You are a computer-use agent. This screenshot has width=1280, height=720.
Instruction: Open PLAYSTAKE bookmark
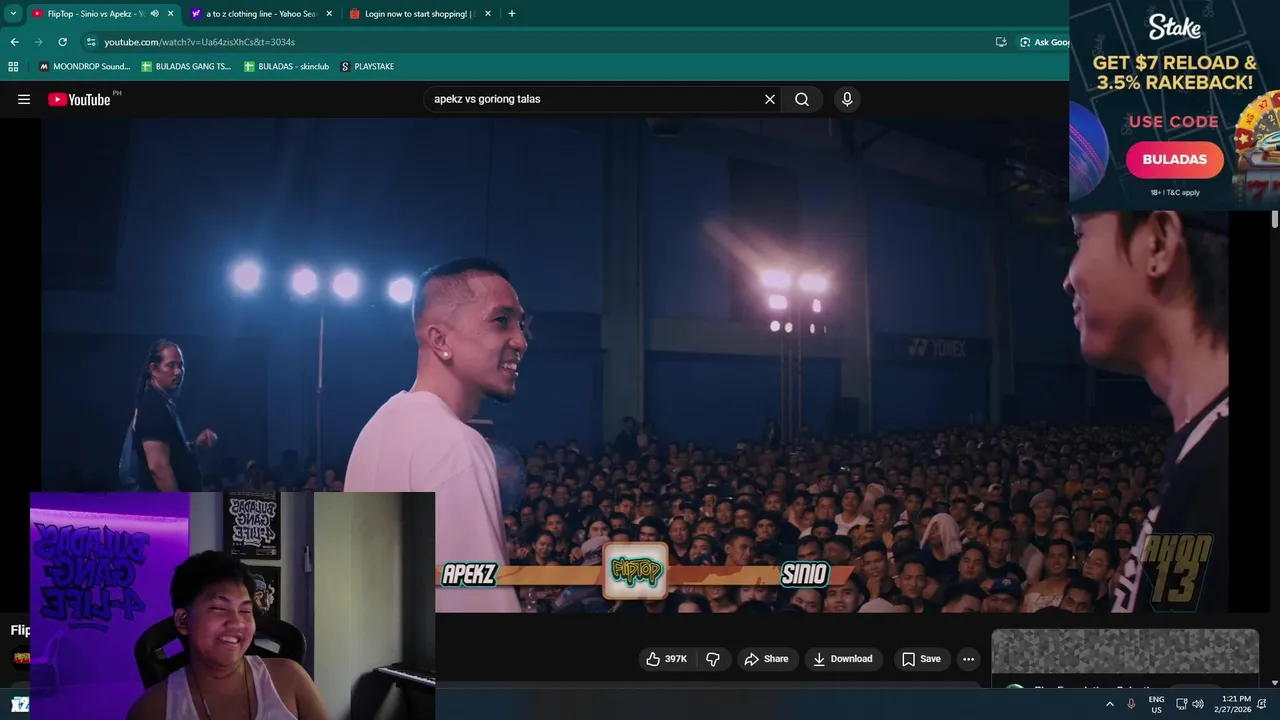(x=367, y=67)
